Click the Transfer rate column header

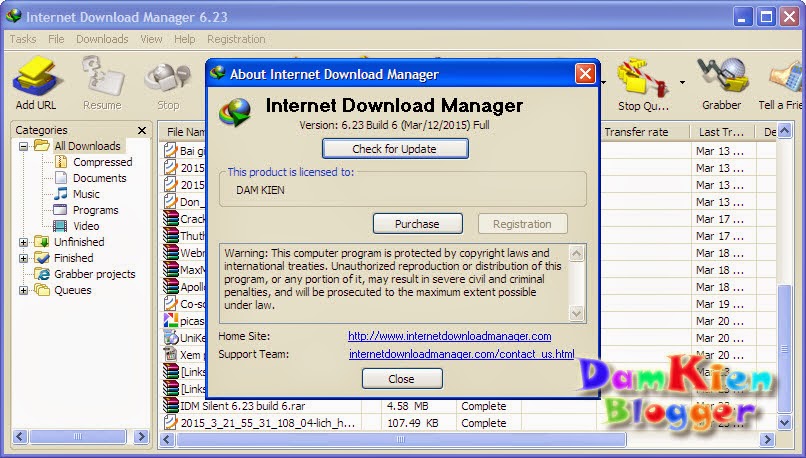coord(644,132)
